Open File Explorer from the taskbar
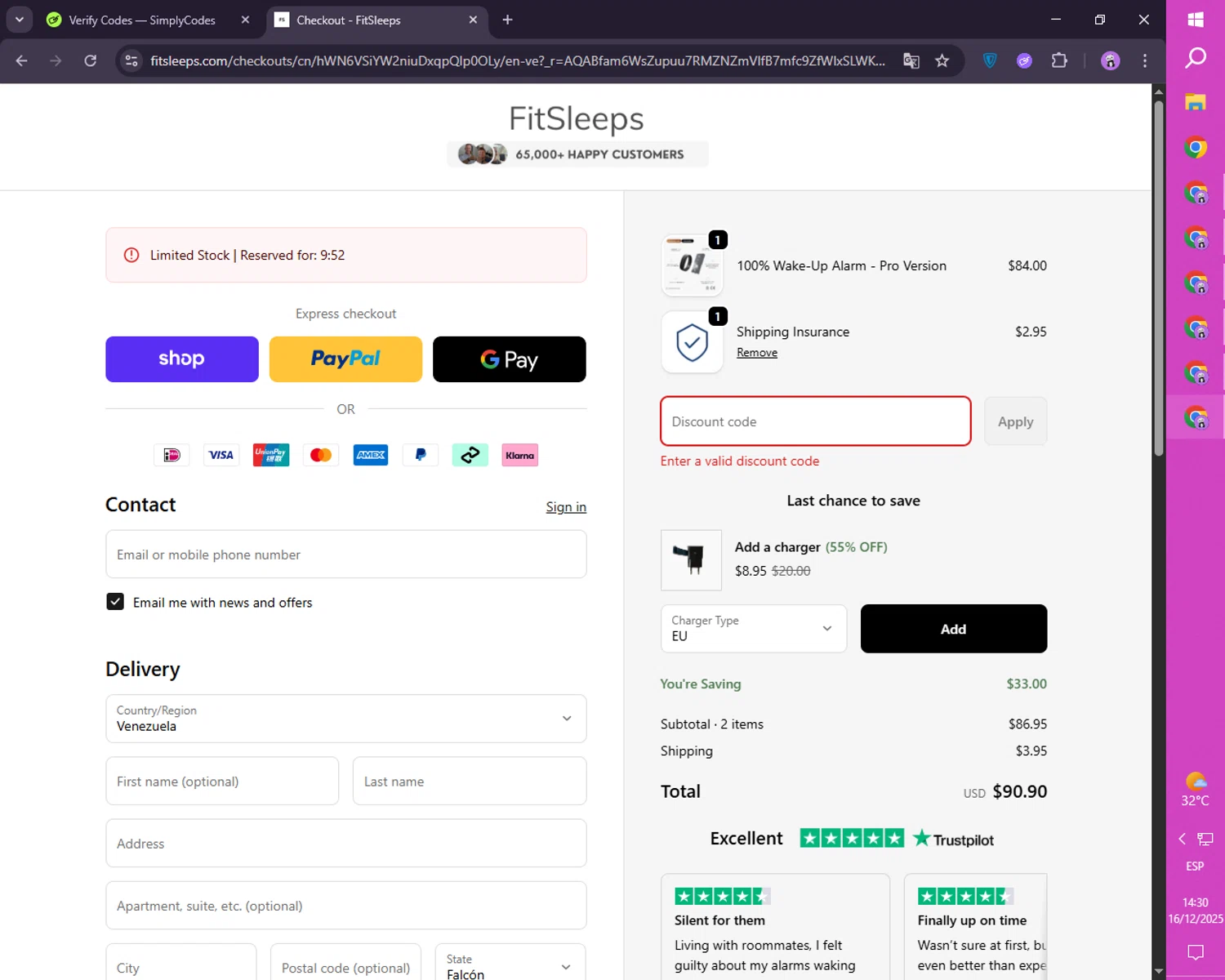 (1196, 102)
